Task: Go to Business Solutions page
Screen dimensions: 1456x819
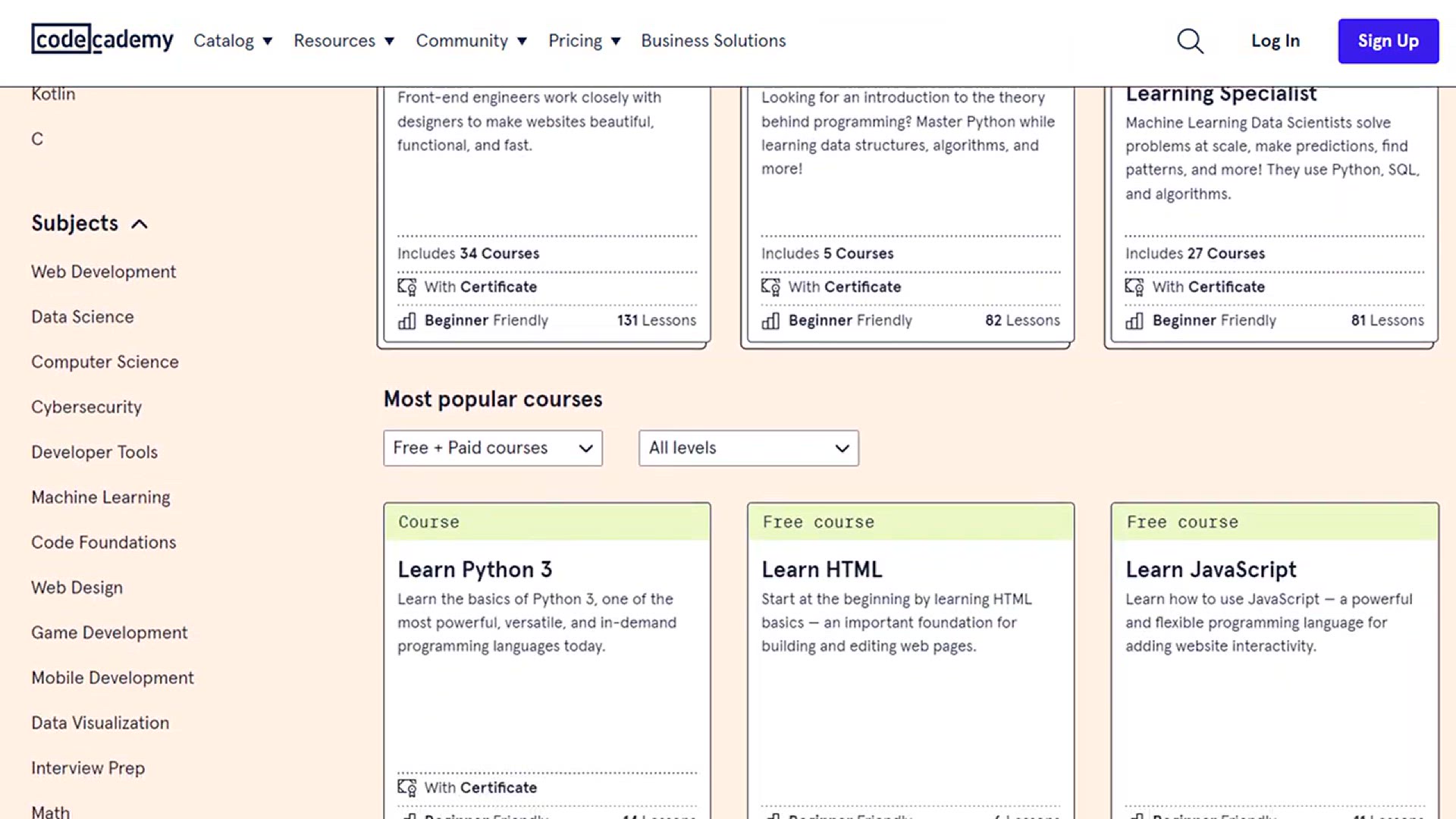Action: coord(714,41)
